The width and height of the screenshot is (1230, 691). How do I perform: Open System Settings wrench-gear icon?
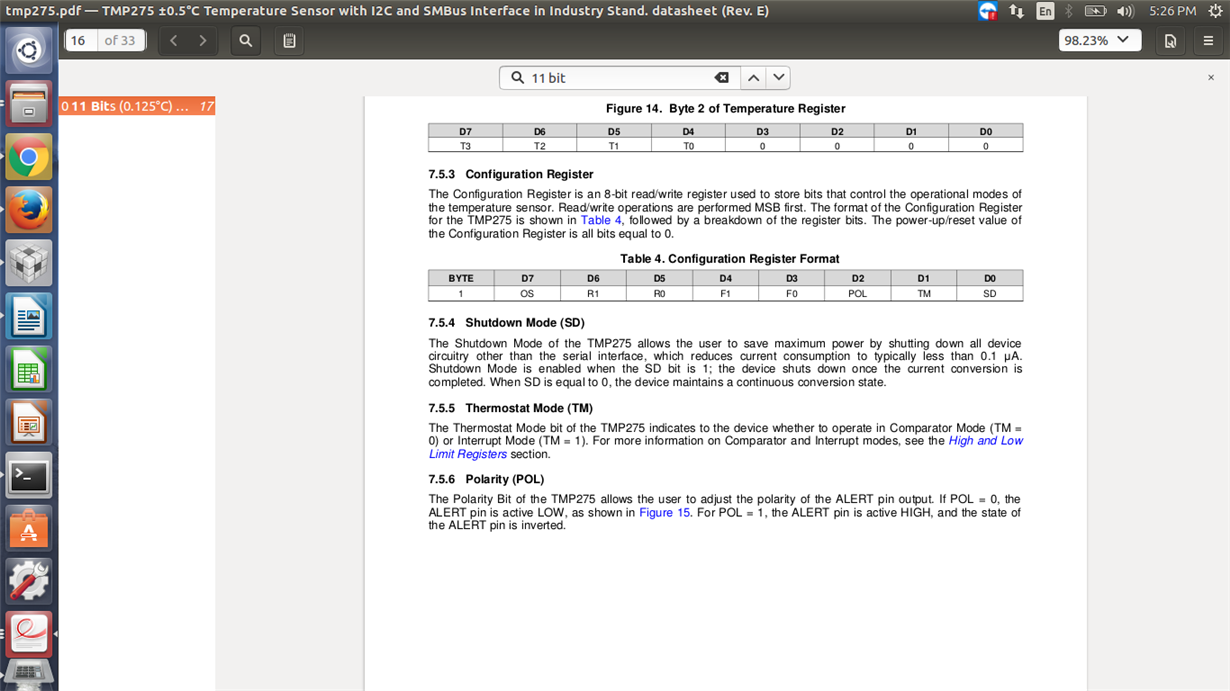tap(29, 582)
